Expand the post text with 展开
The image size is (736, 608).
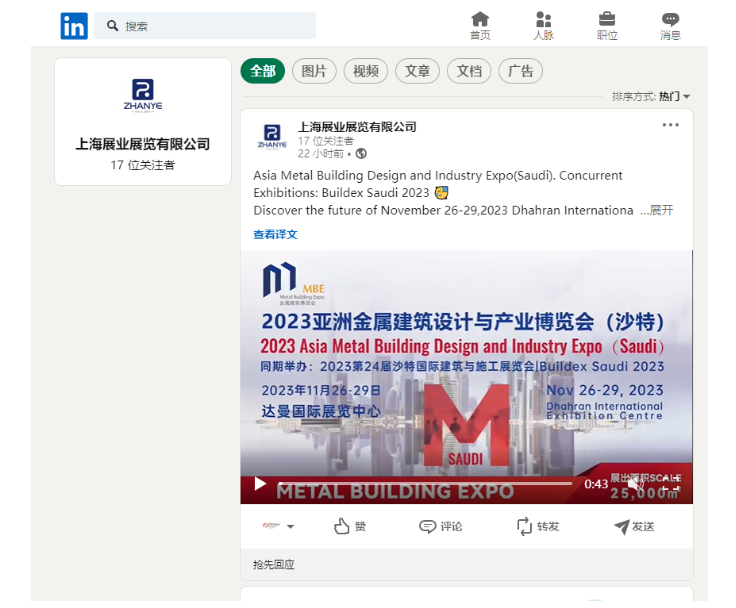(x=661, y=210)
